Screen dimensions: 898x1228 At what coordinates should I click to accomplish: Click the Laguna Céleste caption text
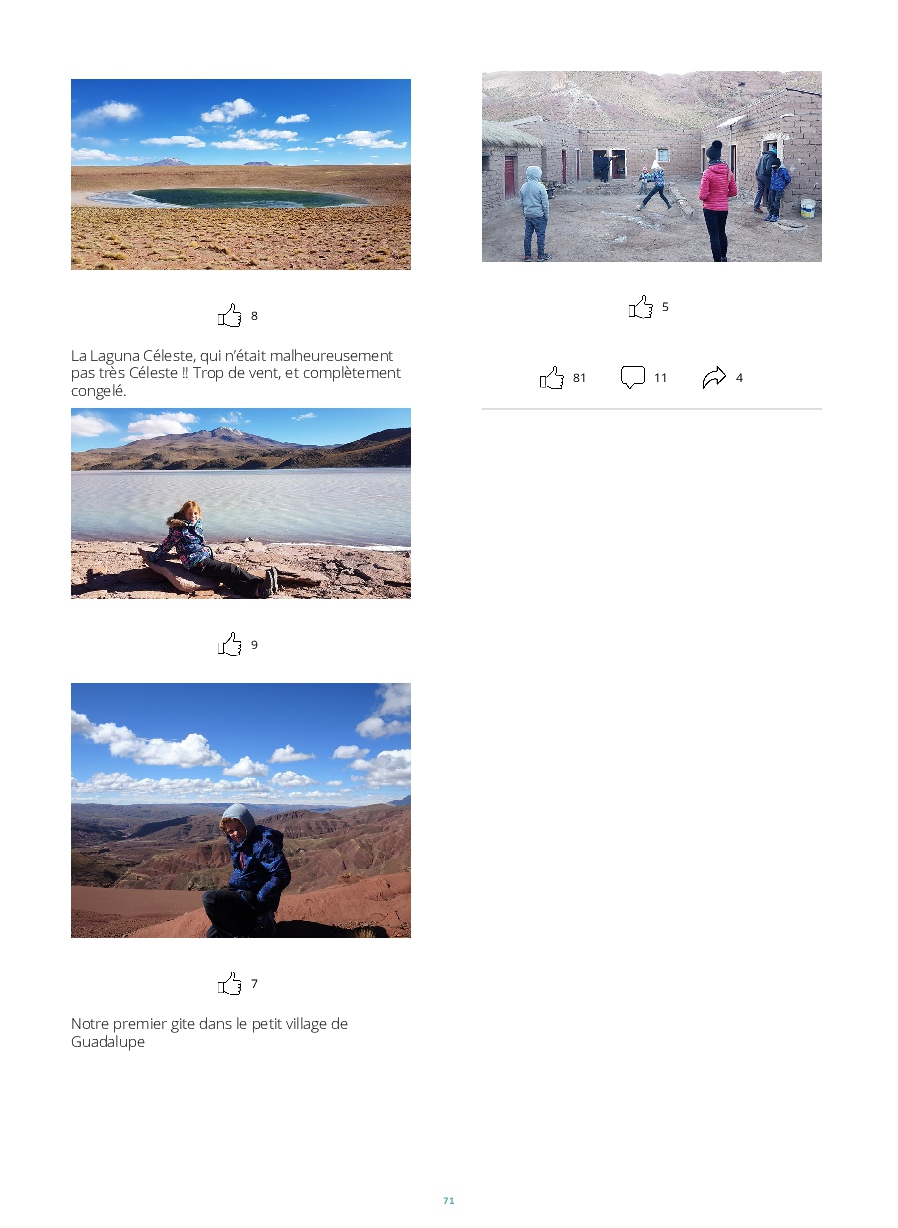(236, 373)
